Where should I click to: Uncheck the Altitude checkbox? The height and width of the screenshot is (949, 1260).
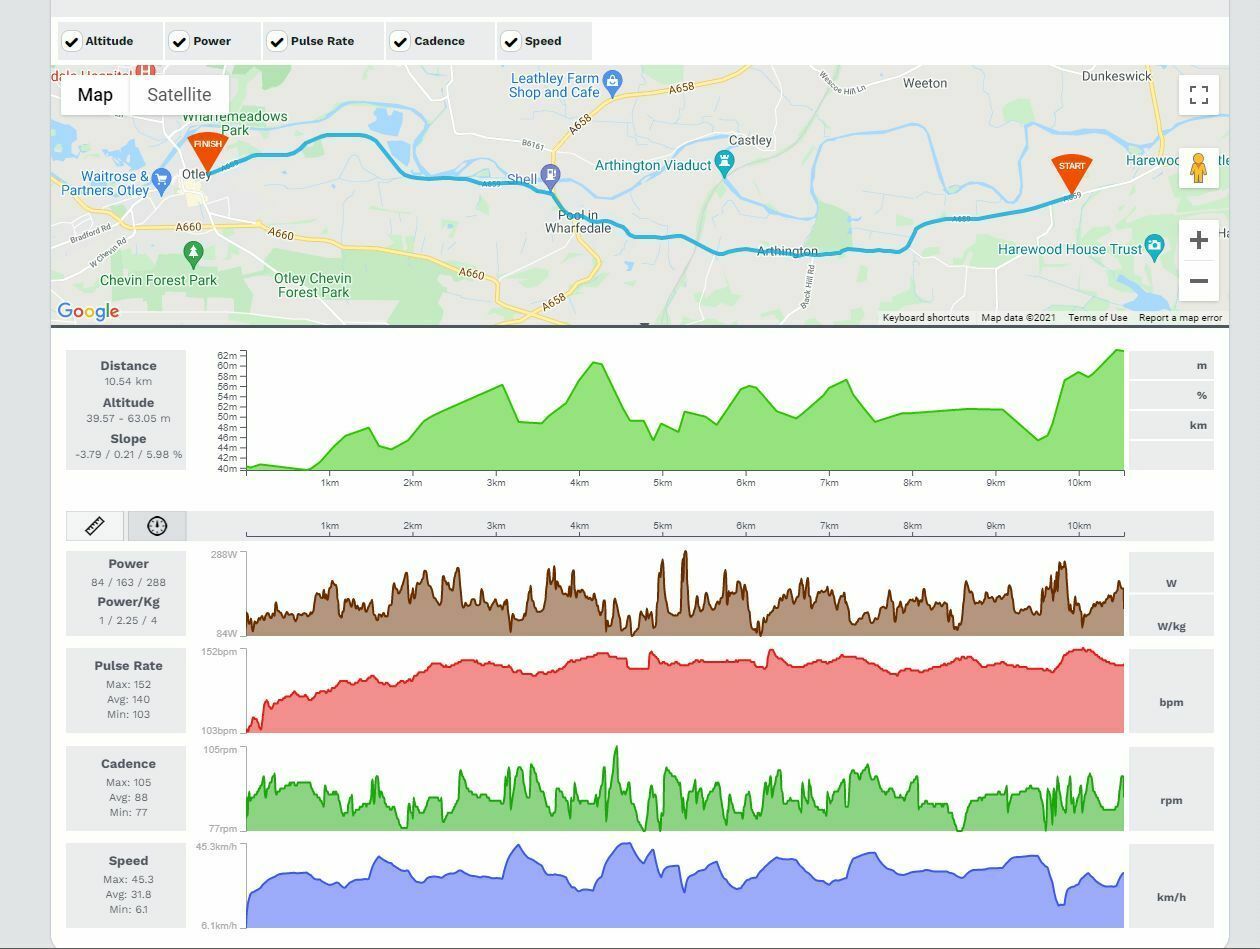pyautogui.click(x=72, y=42)
